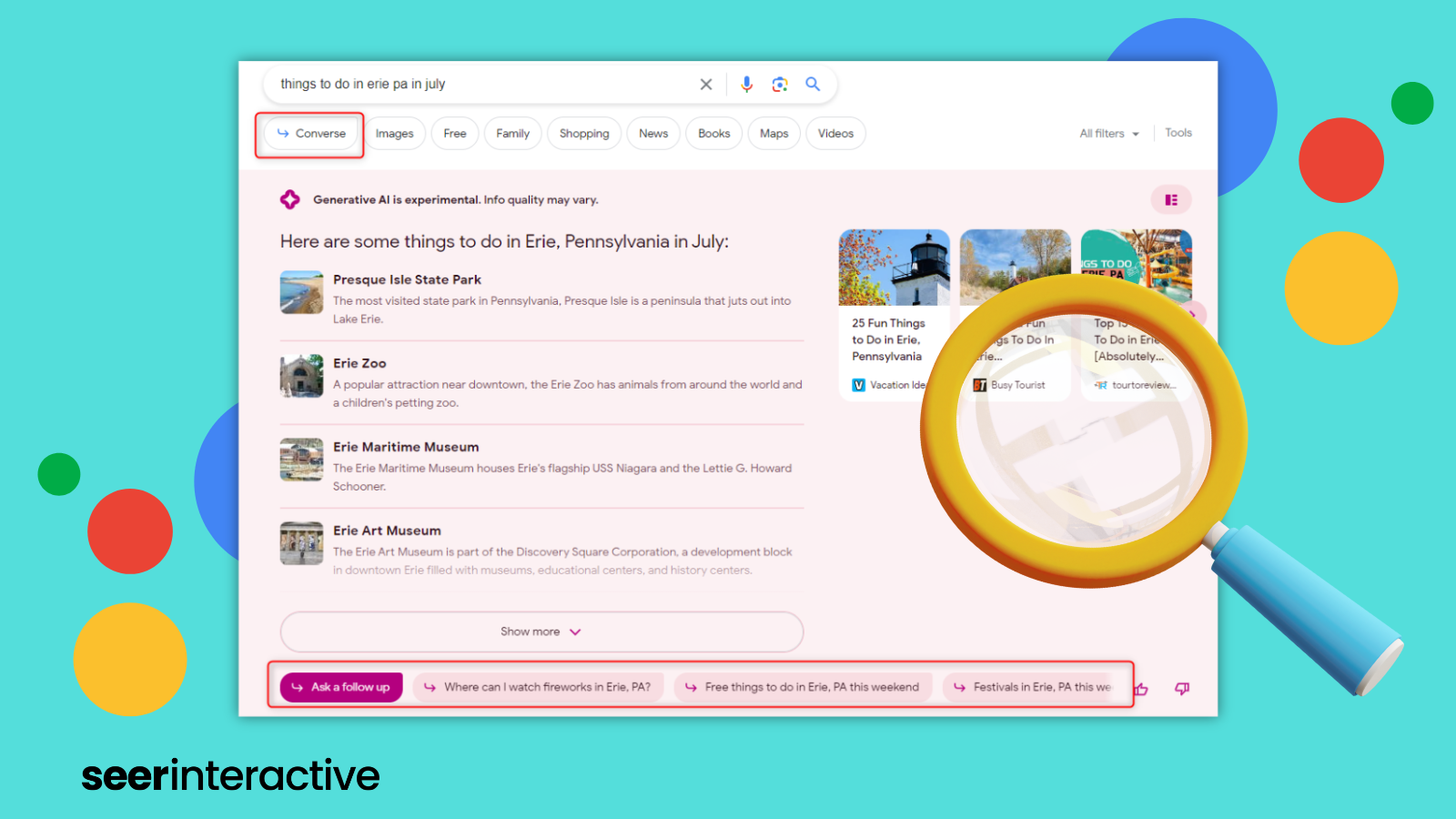This screenshot has height=819, width=1456.
Task: Open the Presque Isle State Park result
Action: point(407,279)
